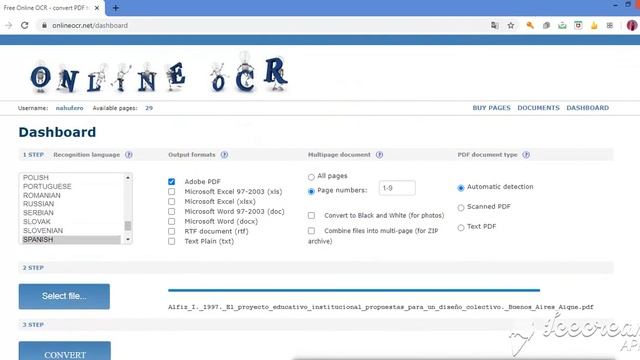Click the green download extension icon

562,25
